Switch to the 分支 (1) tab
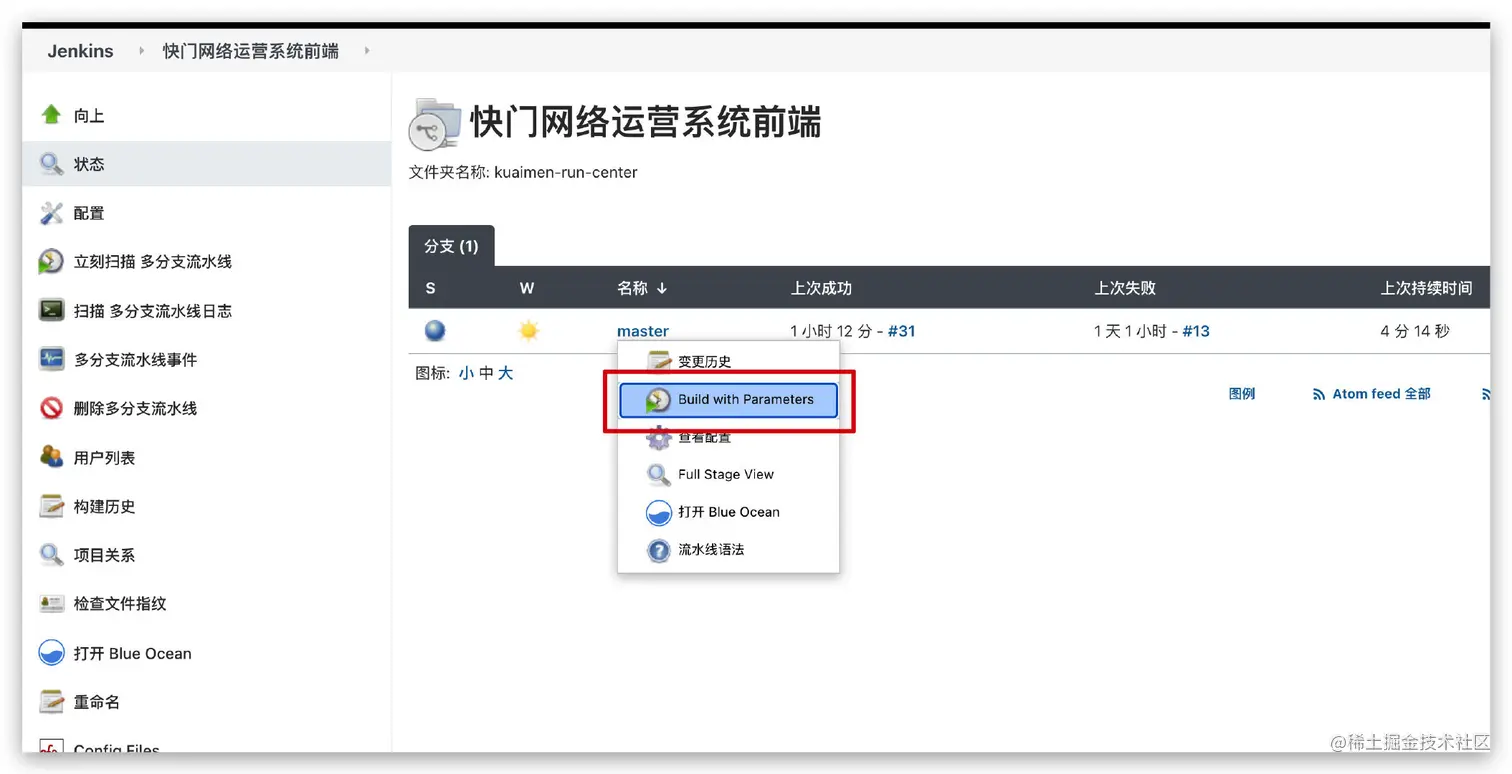 click(x=451, y=246)
